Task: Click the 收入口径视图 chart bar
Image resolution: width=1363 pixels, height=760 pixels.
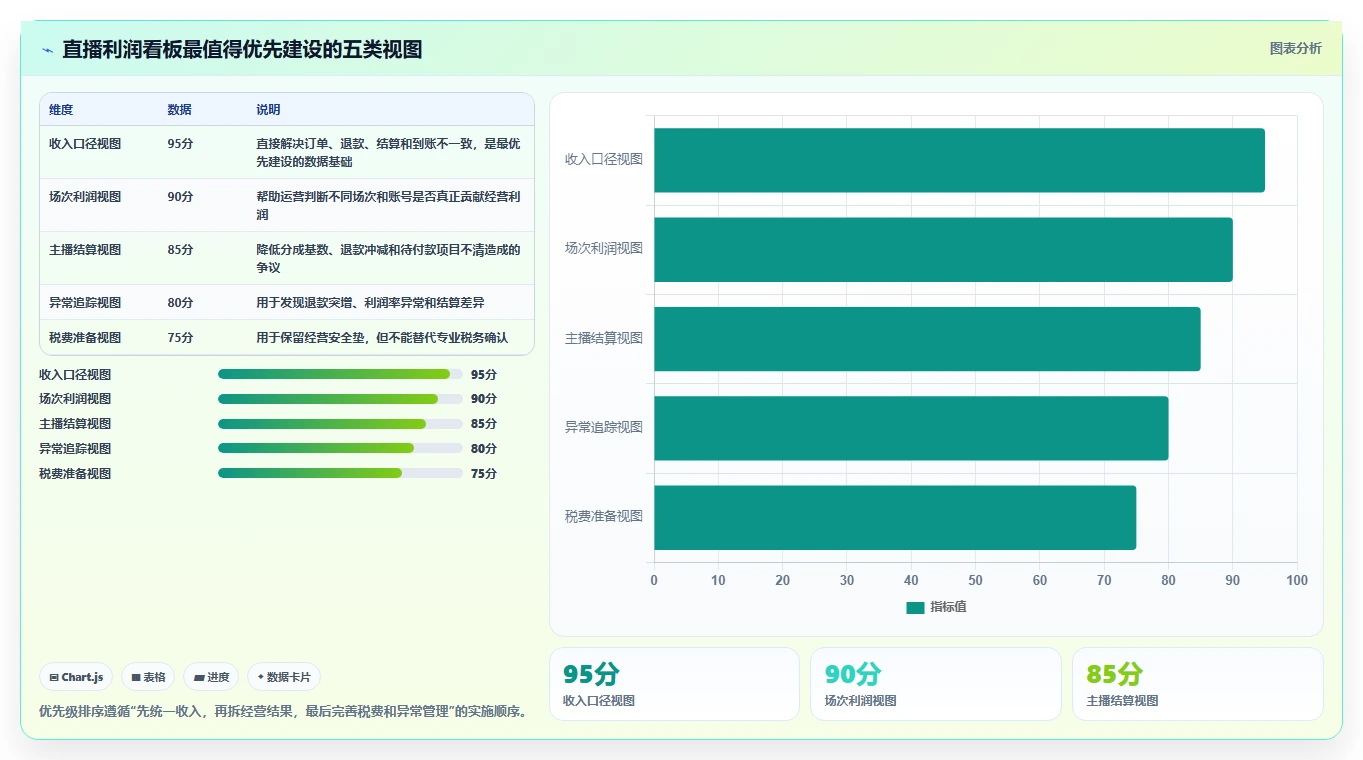Action: 959,160
